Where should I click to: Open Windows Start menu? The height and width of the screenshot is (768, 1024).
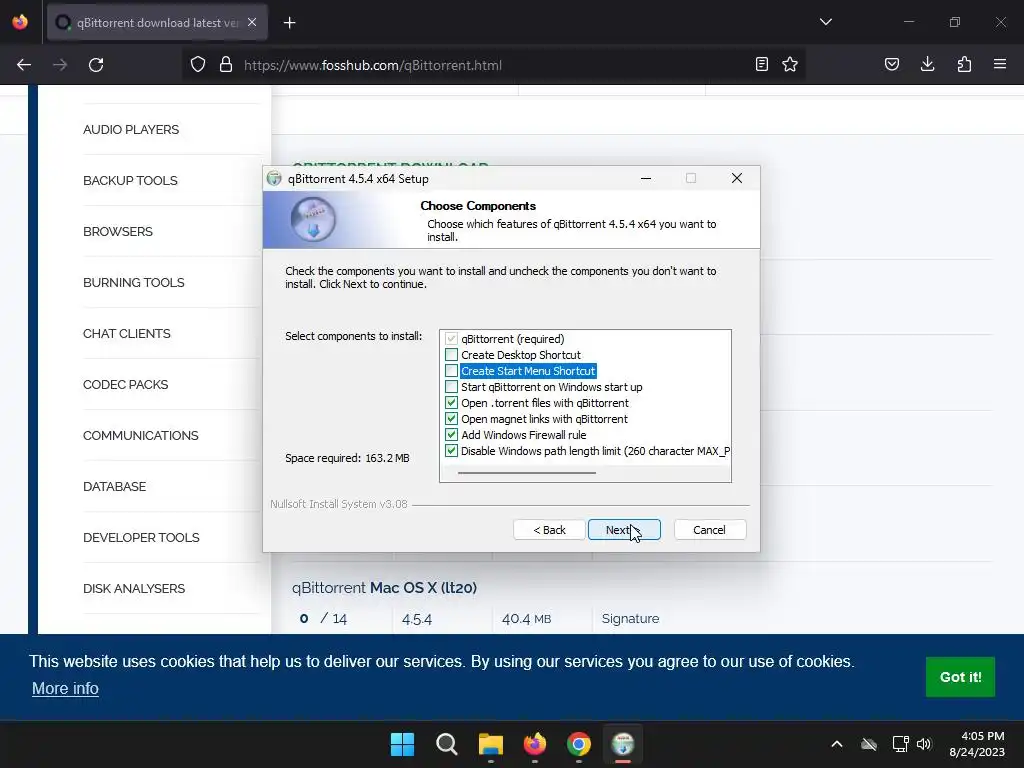(x=402, y=744)
